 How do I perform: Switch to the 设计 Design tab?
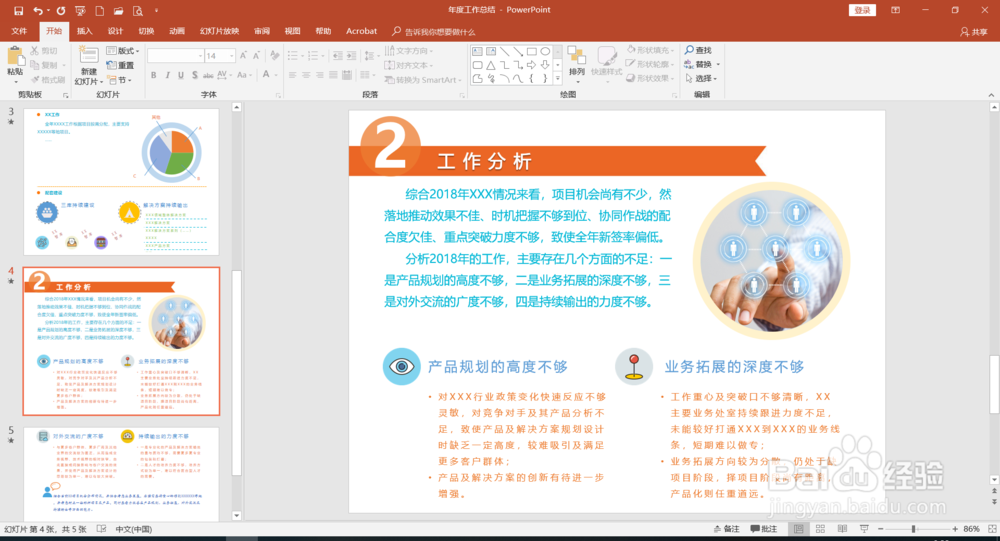tap(115, 31)
